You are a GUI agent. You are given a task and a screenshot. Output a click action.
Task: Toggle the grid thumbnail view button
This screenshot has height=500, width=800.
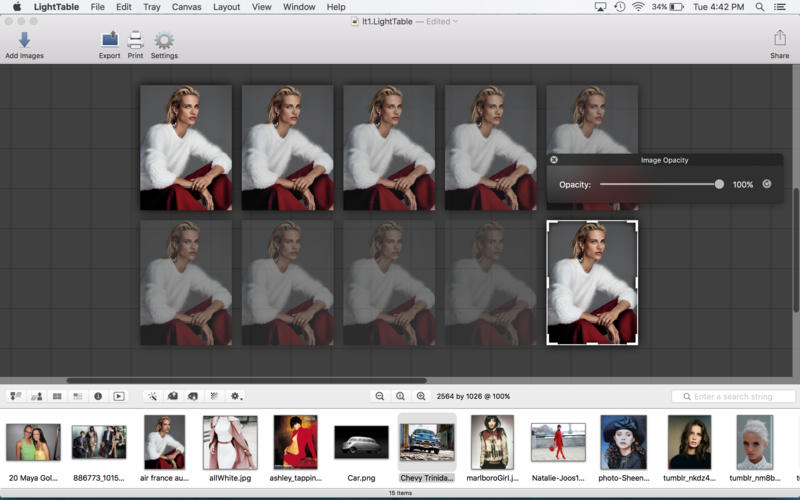(x=57, y=396)
